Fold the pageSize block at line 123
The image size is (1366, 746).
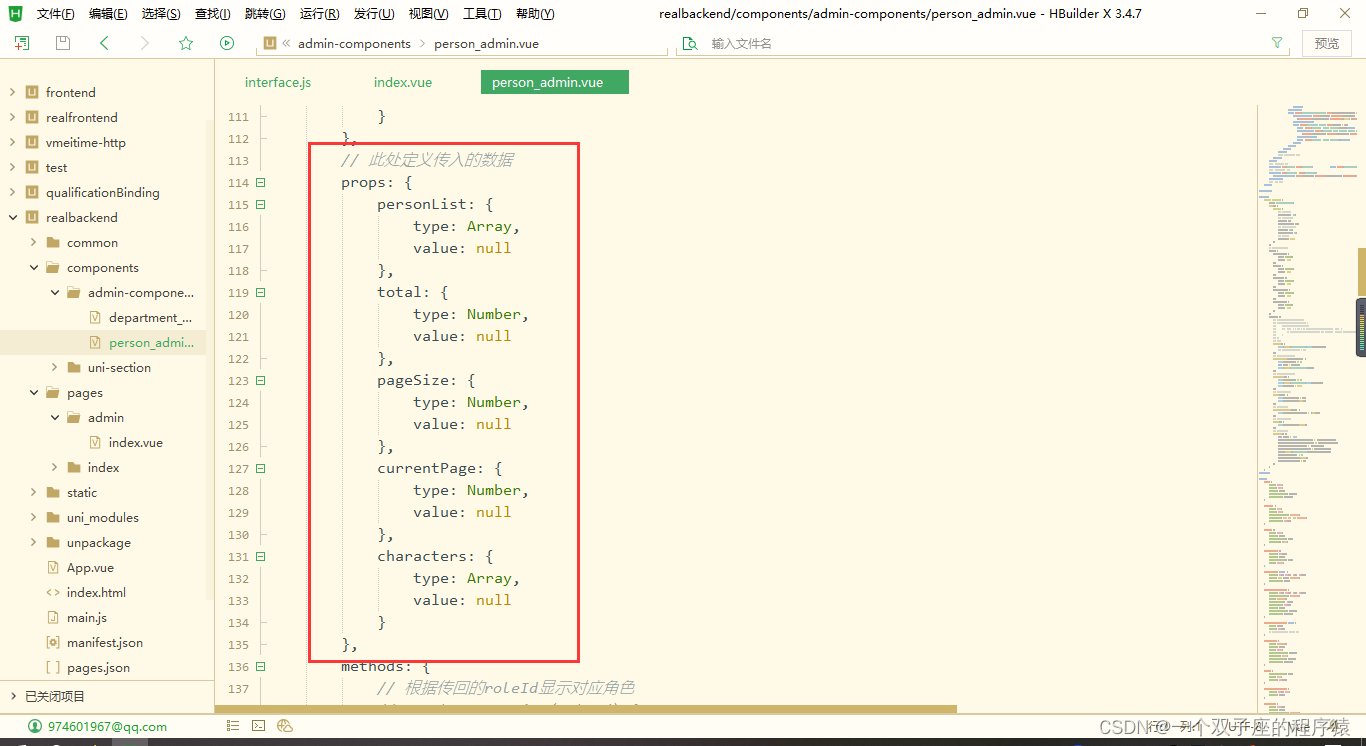tap(261, 381)
